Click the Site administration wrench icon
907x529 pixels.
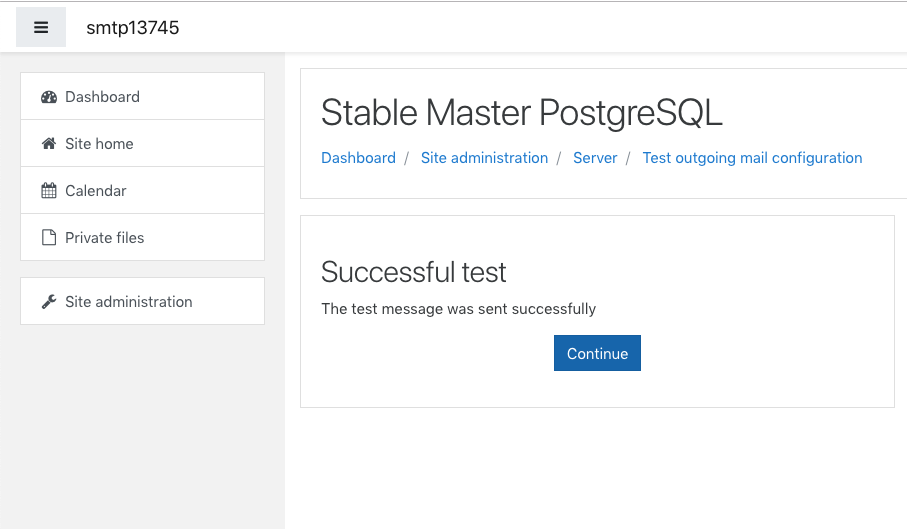[x=49, y=302]
